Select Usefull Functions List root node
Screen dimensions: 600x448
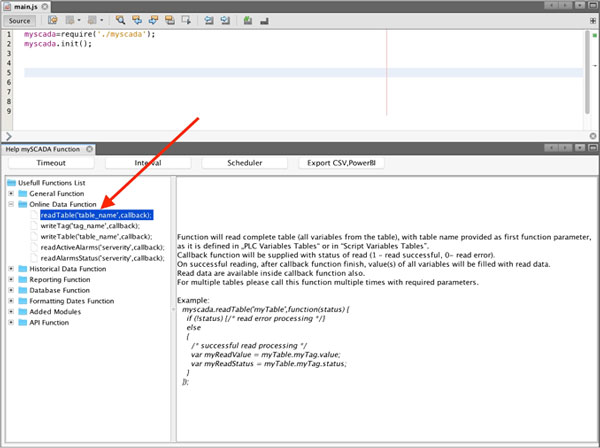coord(52,183)
